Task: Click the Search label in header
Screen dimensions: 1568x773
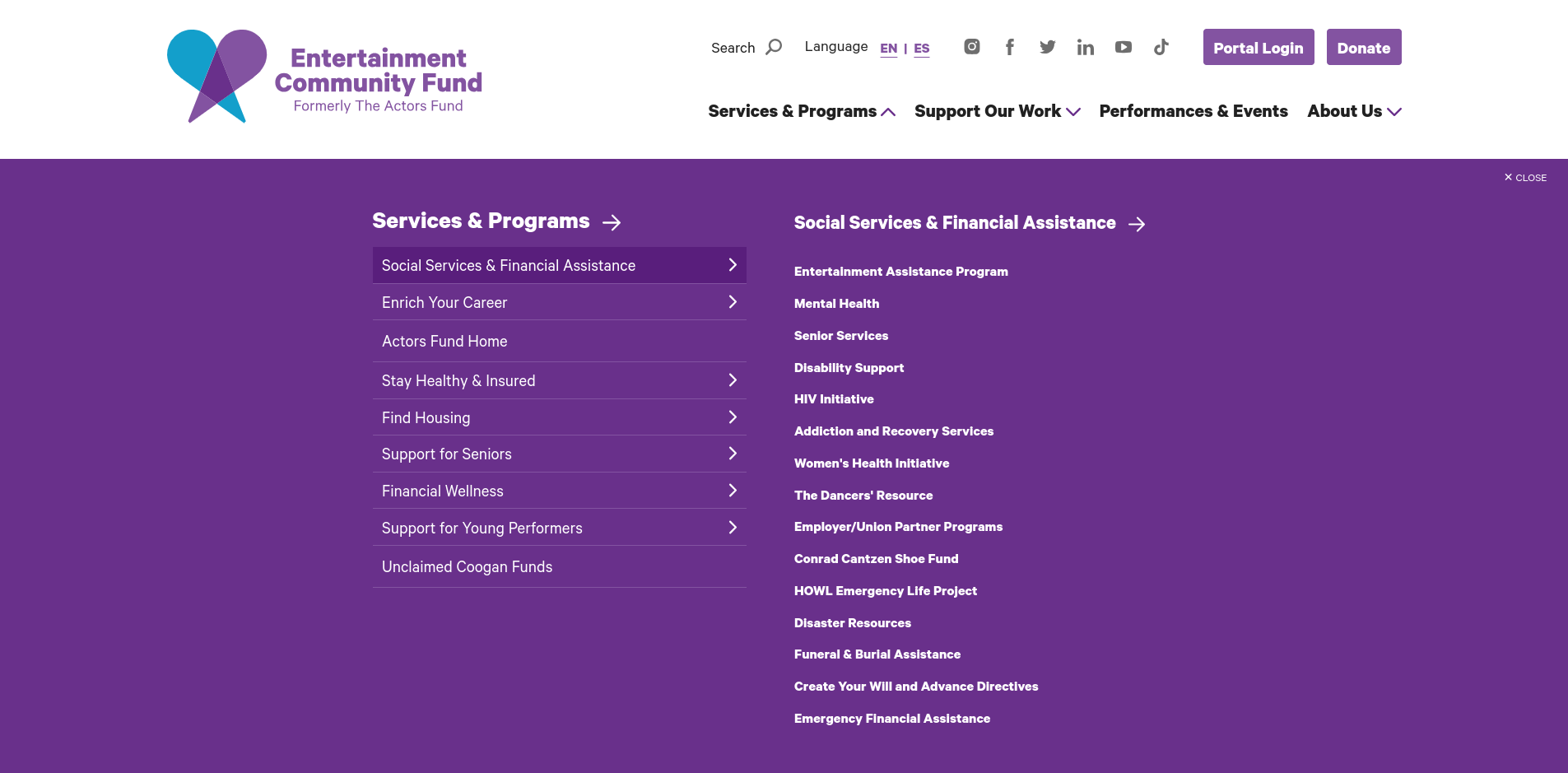Action: 733,48
